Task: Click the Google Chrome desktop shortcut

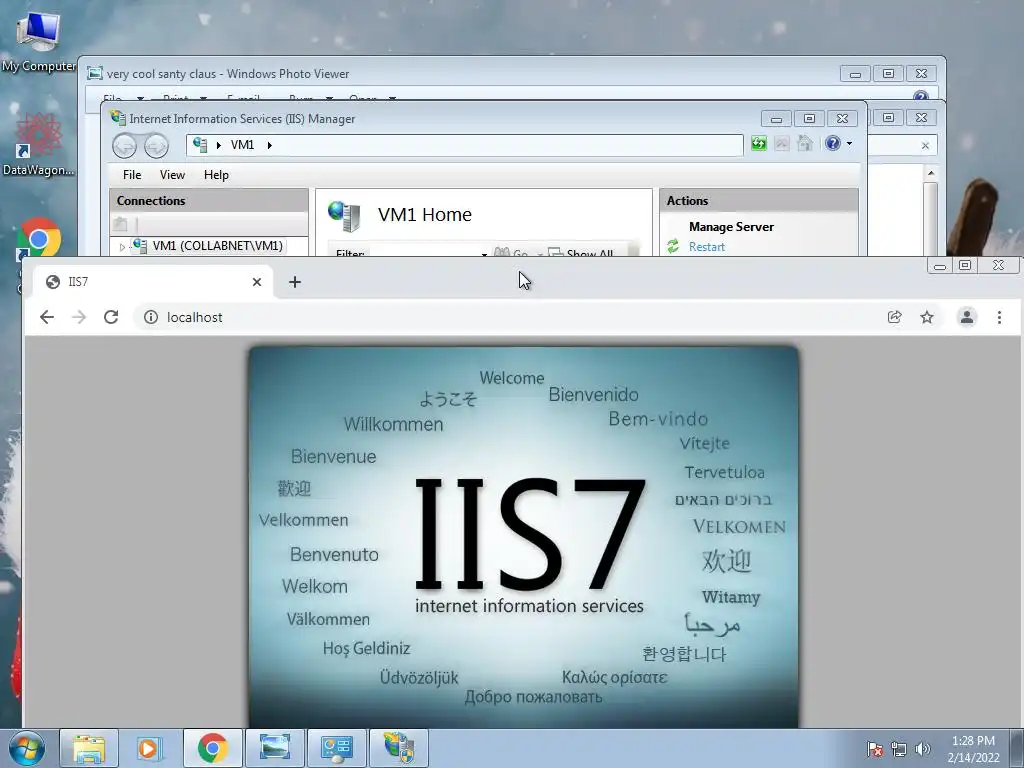Action: 39,239
